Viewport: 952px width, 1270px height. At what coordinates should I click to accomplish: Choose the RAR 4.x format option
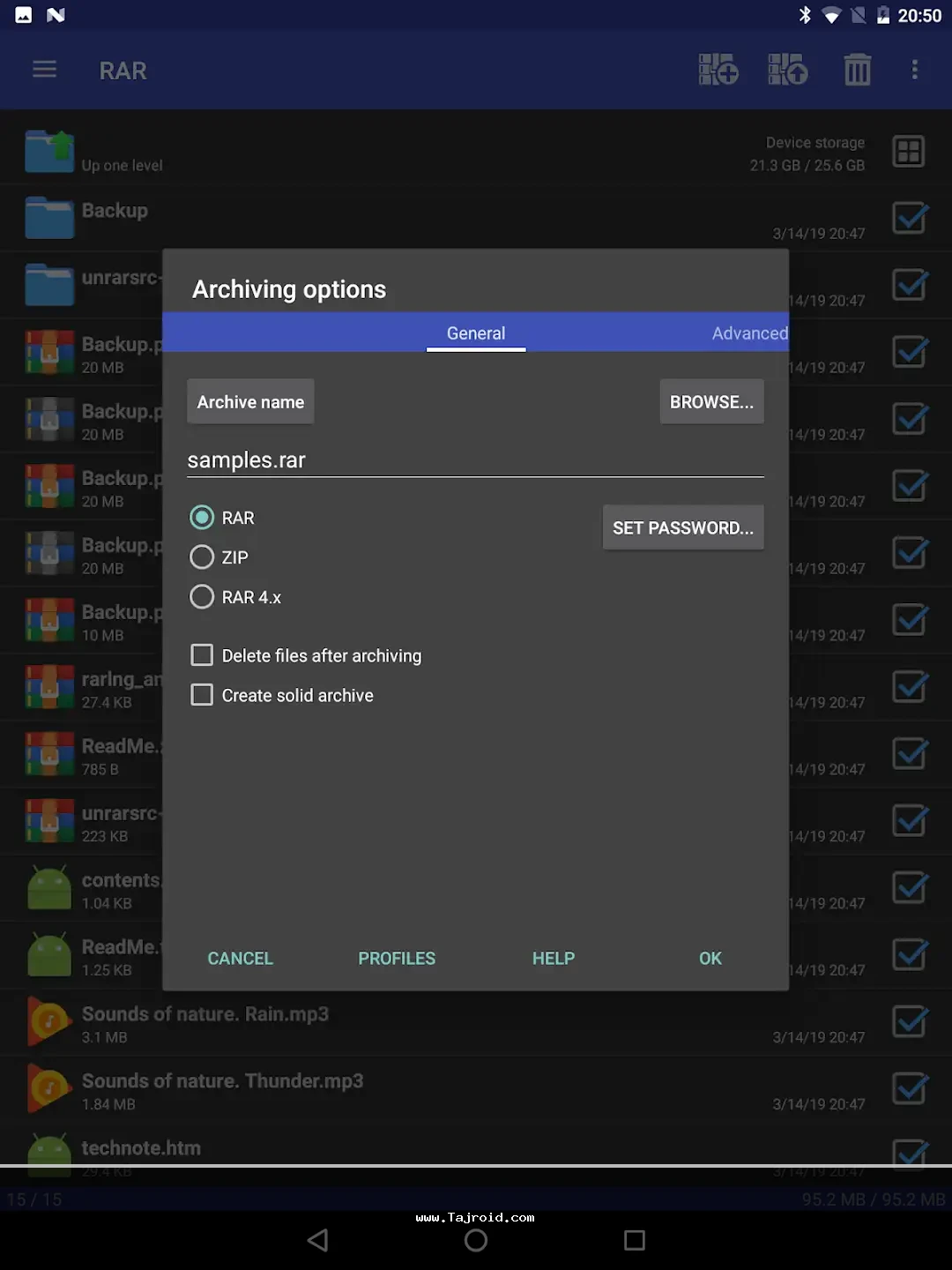(203, 597)
